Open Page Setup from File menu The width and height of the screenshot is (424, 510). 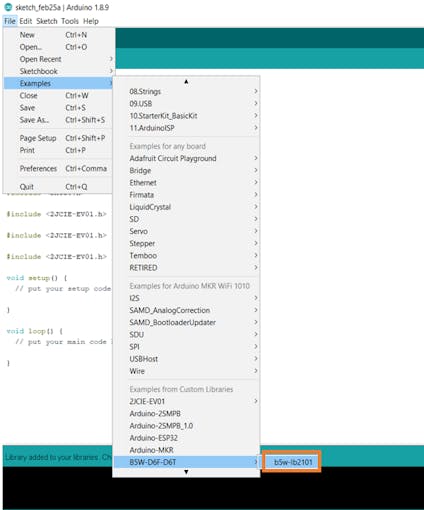click(x=58, y=138)
